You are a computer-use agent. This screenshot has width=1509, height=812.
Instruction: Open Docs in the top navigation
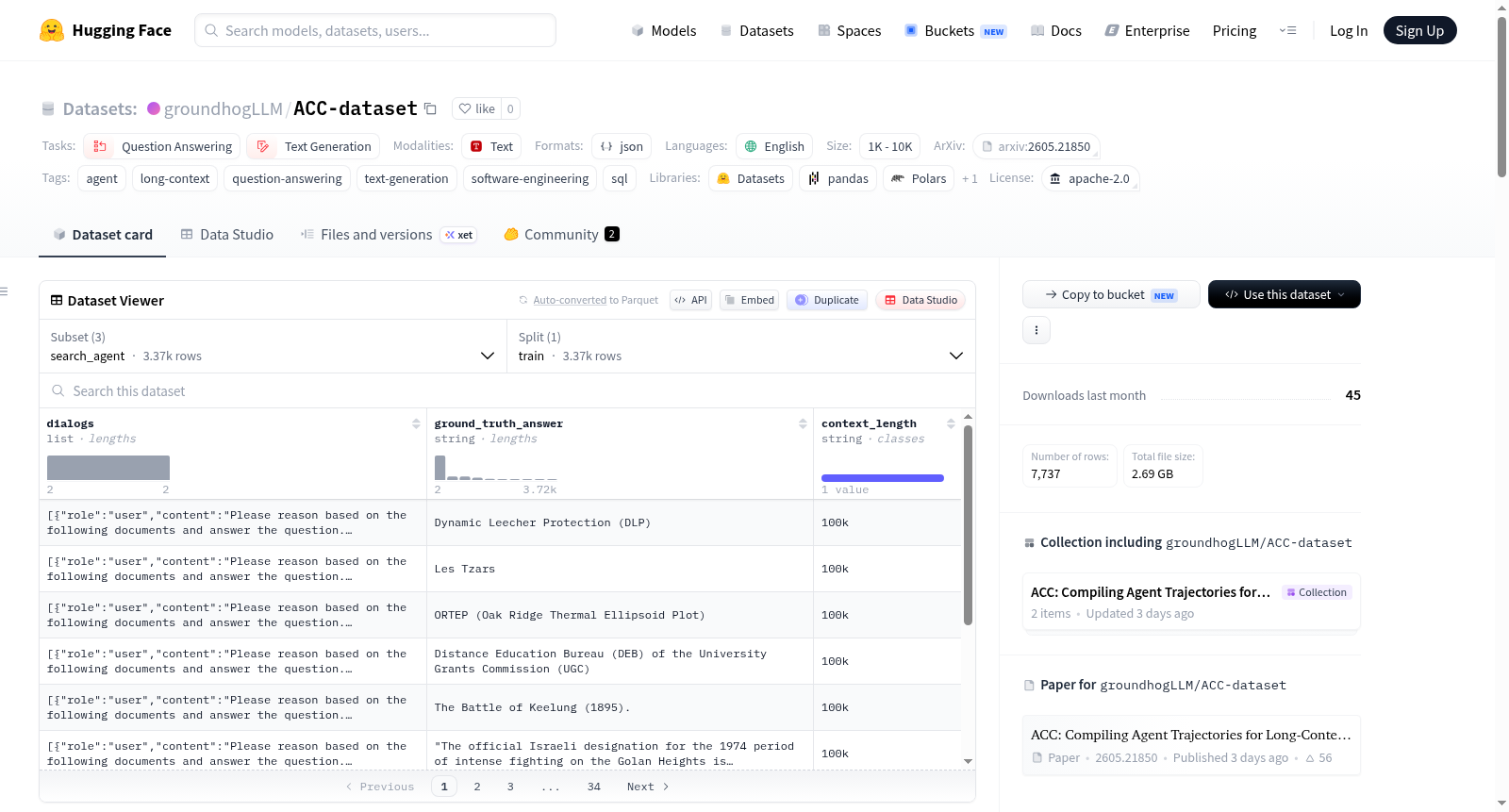click(1056, 30)
